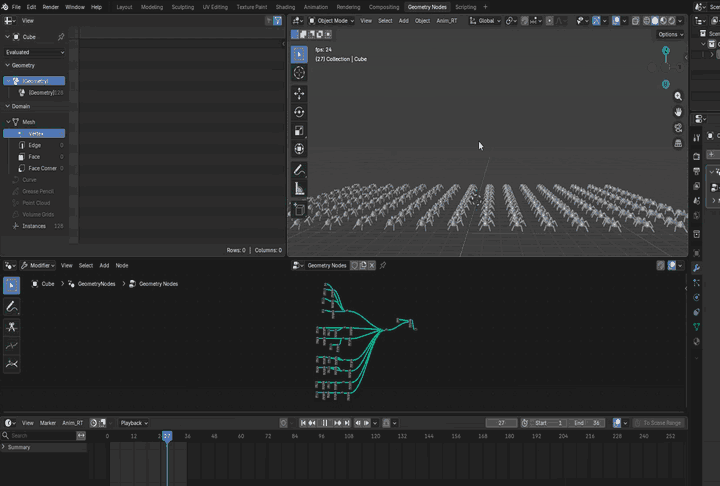The width and height of the screenshot is (720, 486).
Task: Click the zoom magnifier viewport gizmo
Action: tap(678, 96)
